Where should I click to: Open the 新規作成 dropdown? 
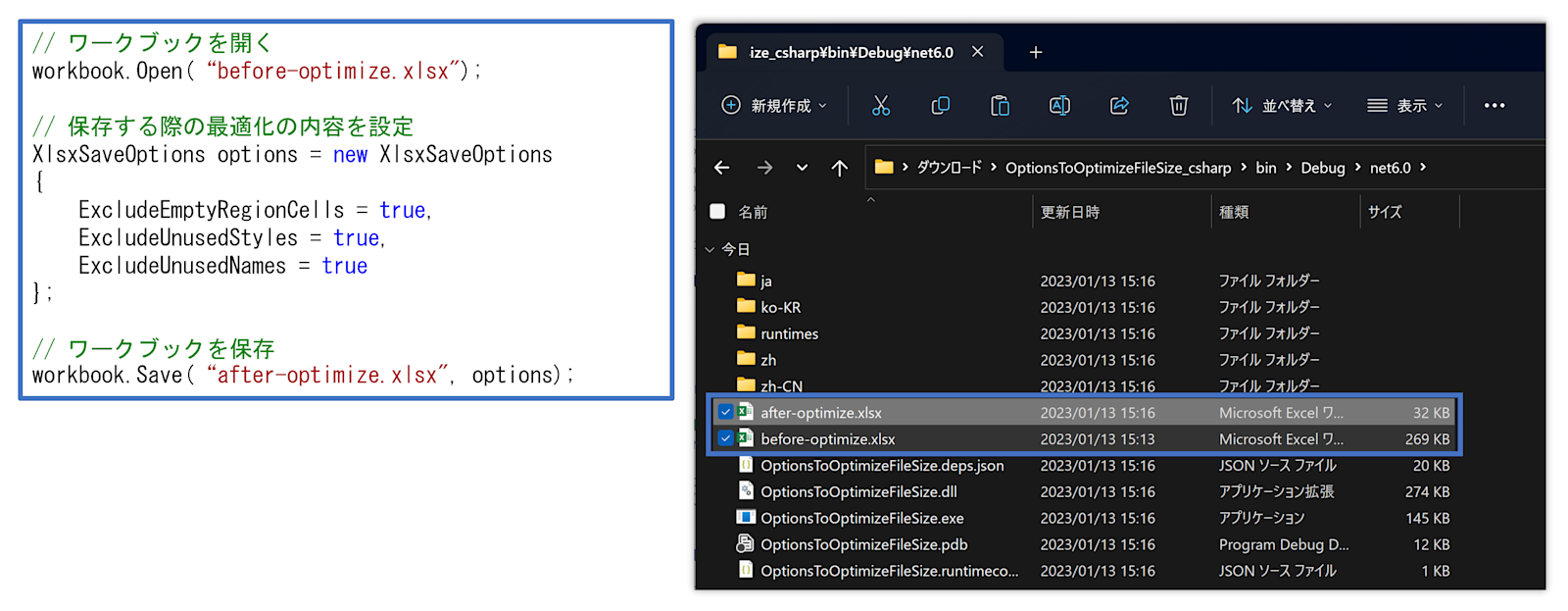[x=774, y=106]
